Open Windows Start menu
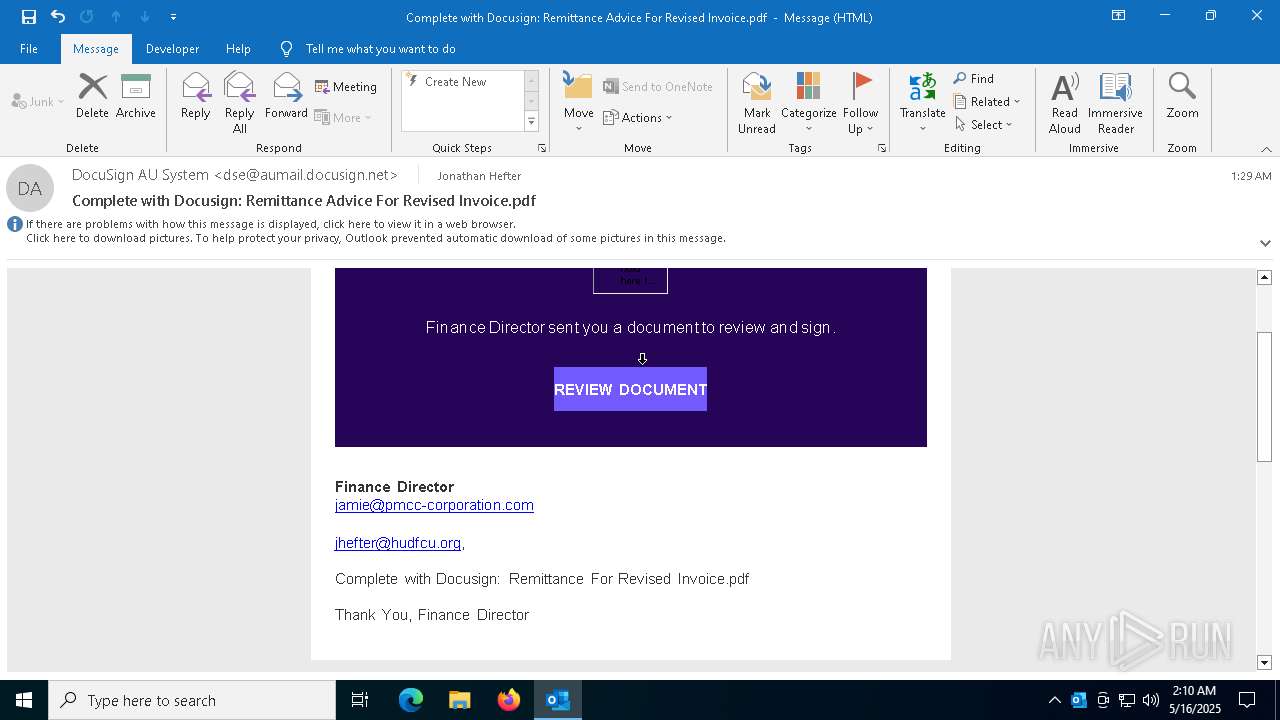 click(x=24, y=700)
